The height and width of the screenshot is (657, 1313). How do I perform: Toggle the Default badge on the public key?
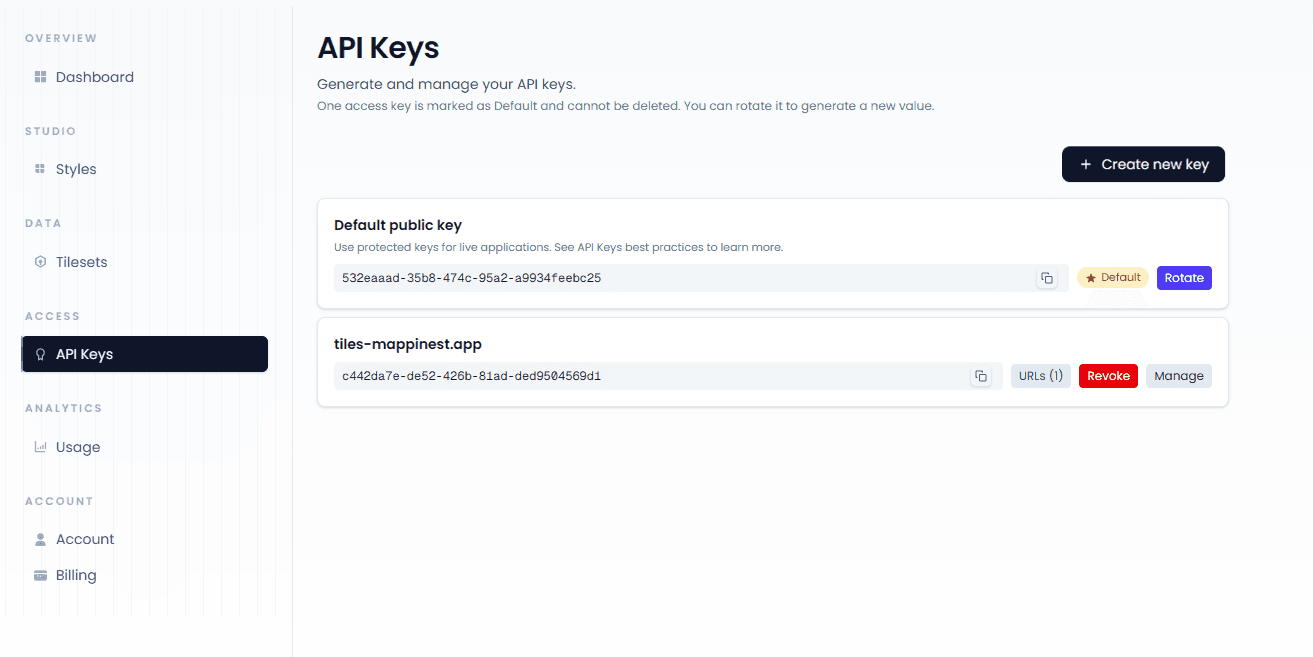click(x=1112, y=277)
